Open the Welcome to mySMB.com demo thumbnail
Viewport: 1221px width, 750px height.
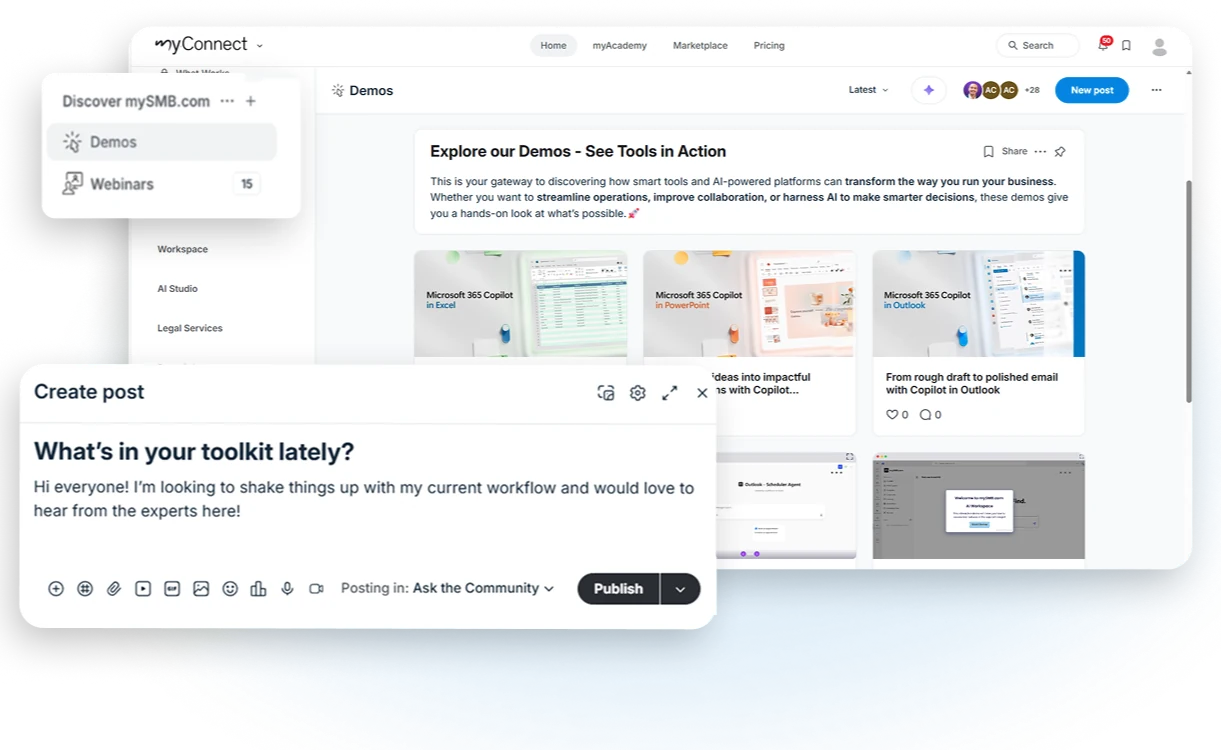click(x=979, y=505)
